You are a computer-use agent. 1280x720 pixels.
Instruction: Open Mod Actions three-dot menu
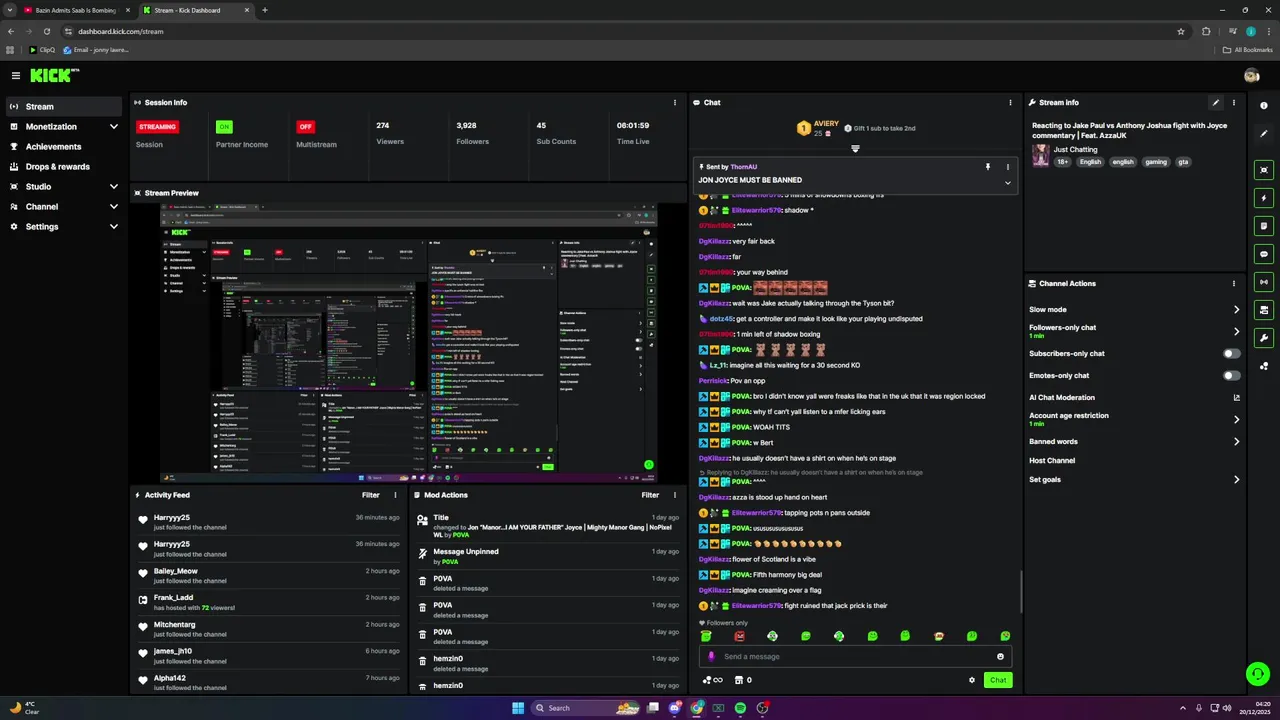tap(676, 495)
